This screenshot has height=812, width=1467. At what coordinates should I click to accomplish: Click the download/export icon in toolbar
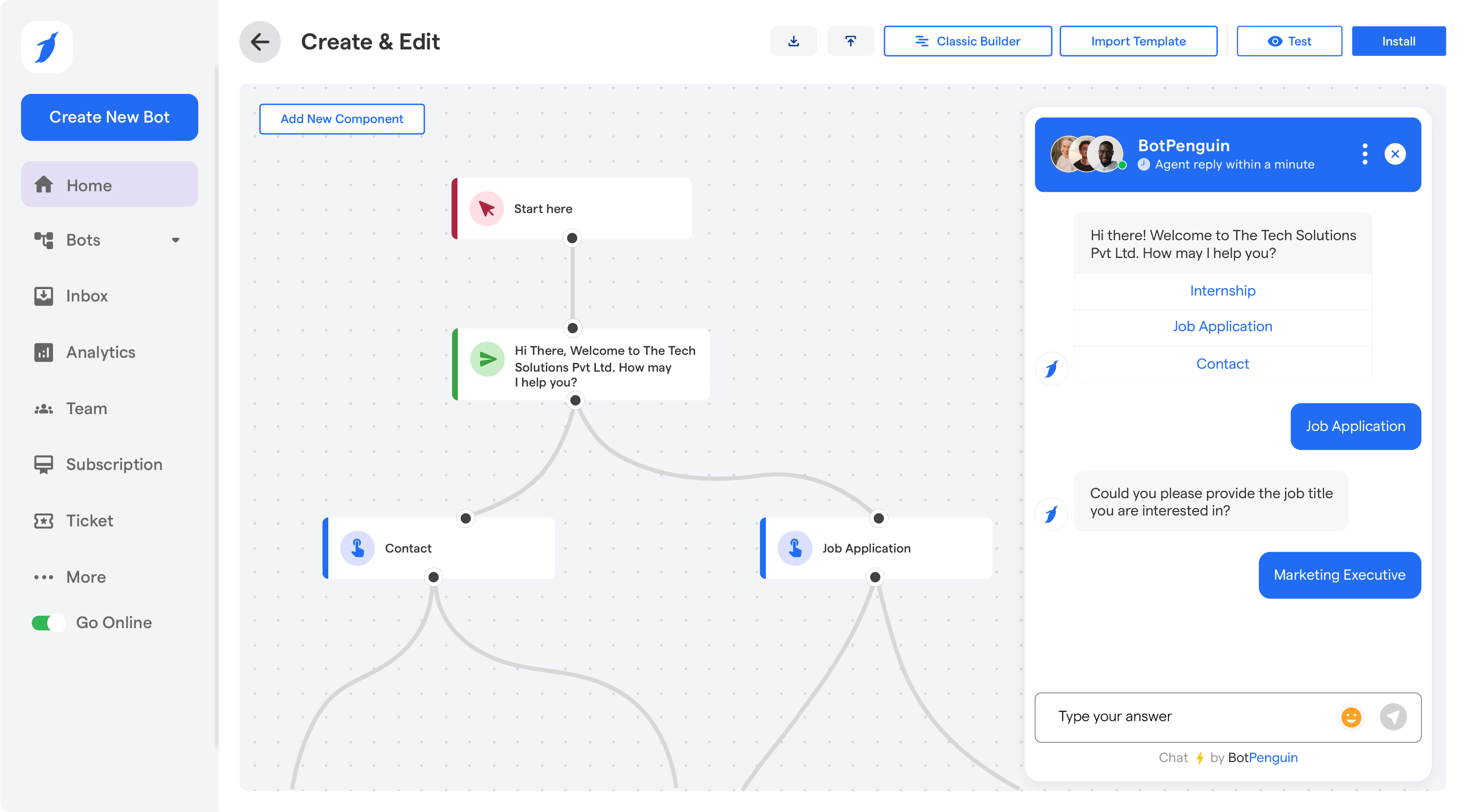(794, 41)
